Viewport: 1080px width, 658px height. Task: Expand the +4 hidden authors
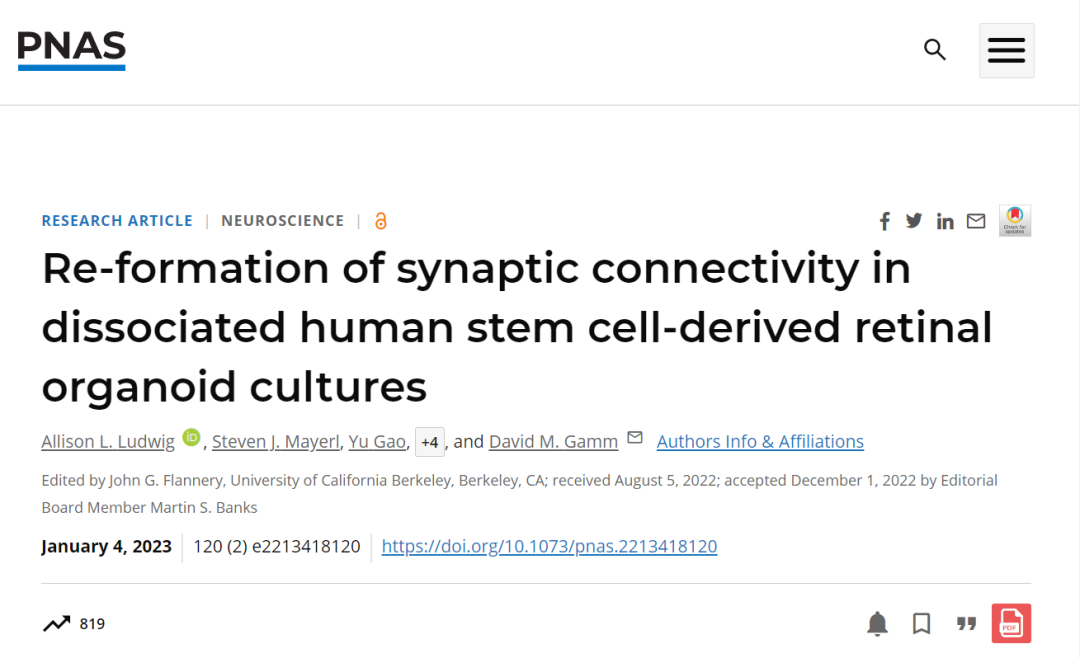click(x=429, y=442)
